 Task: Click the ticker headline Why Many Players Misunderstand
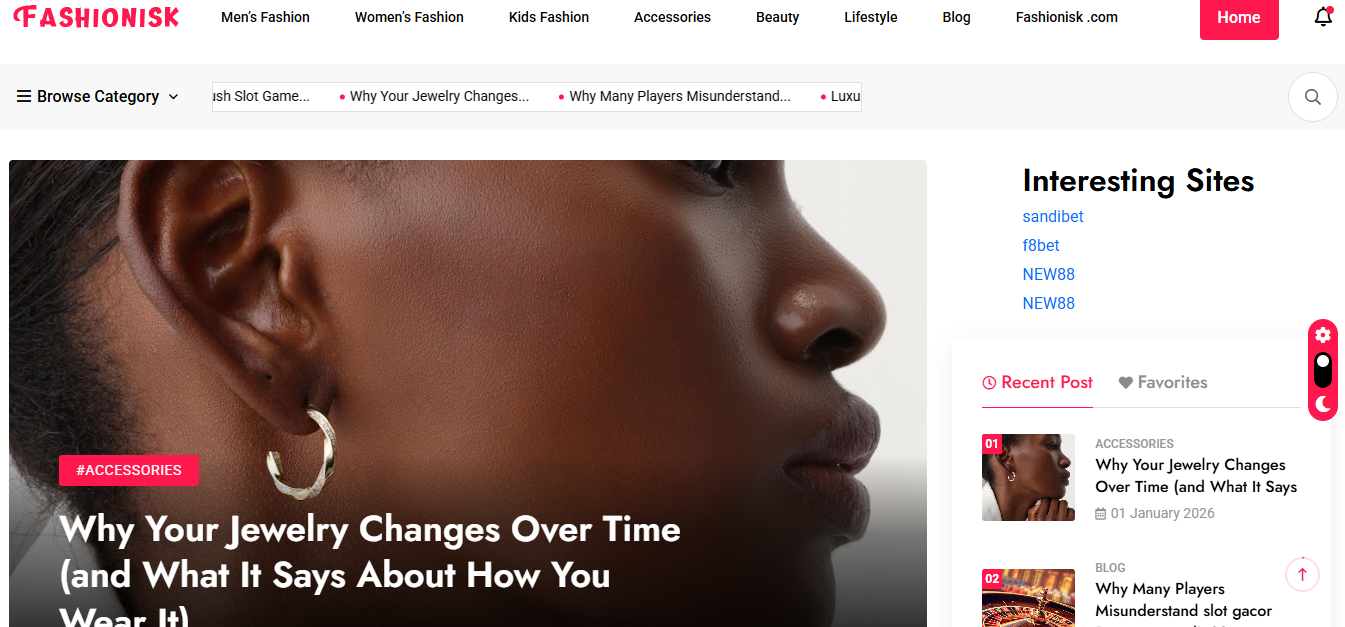pyautogui.click(x=679, y=96)
